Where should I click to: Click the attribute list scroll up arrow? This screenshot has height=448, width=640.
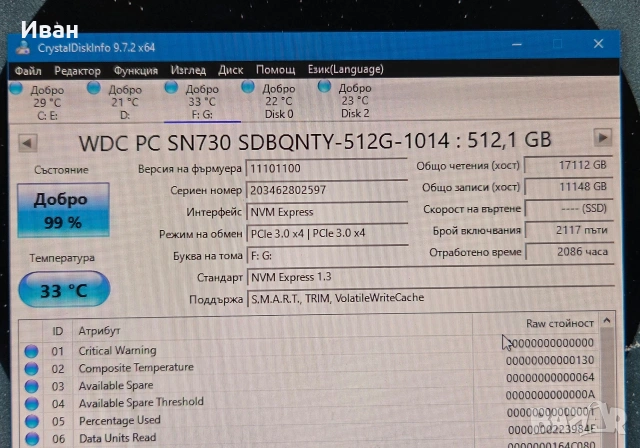click(607, 321)
